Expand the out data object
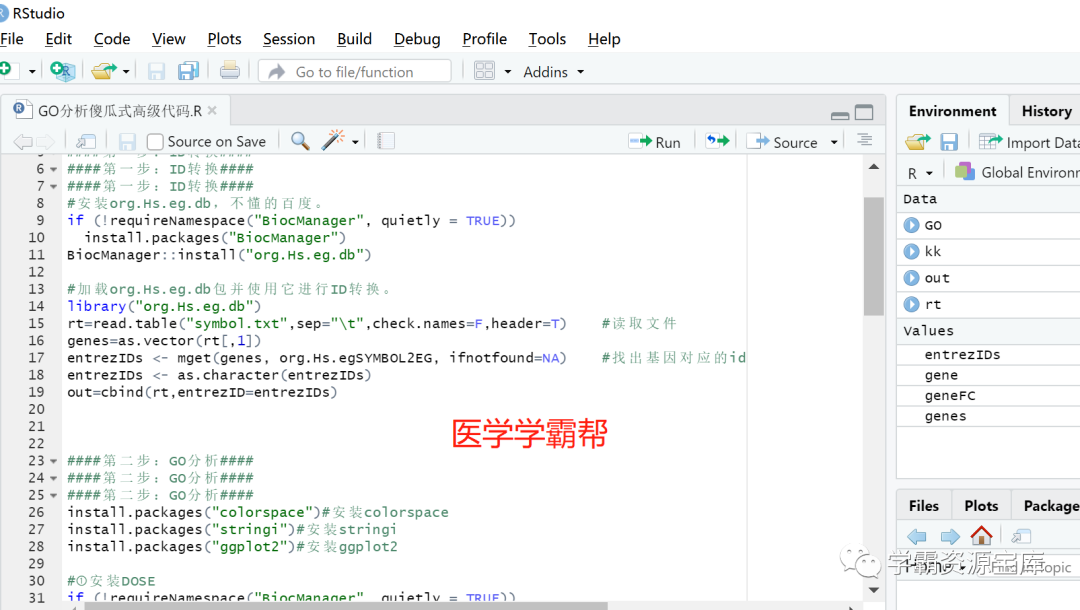The image size is (1080, 610). tap(911, 277)
